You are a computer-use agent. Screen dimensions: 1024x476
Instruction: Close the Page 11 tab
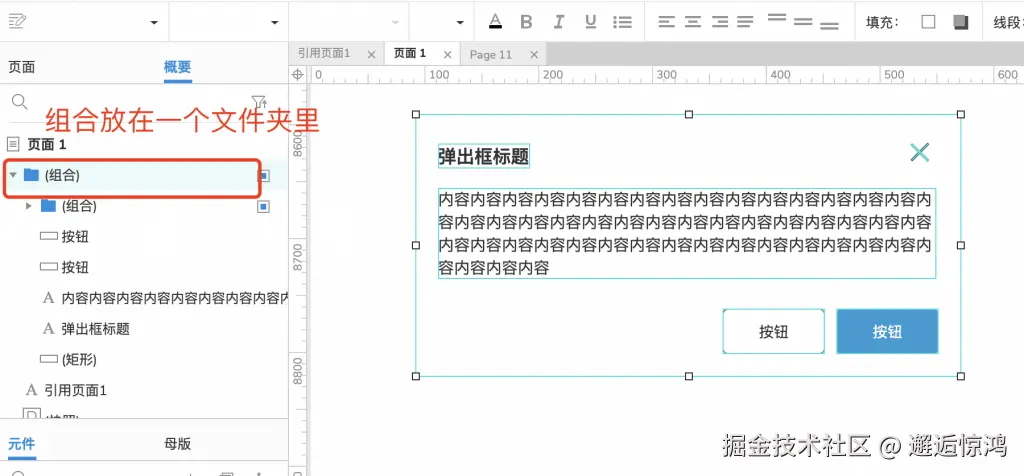click(534, 55)
